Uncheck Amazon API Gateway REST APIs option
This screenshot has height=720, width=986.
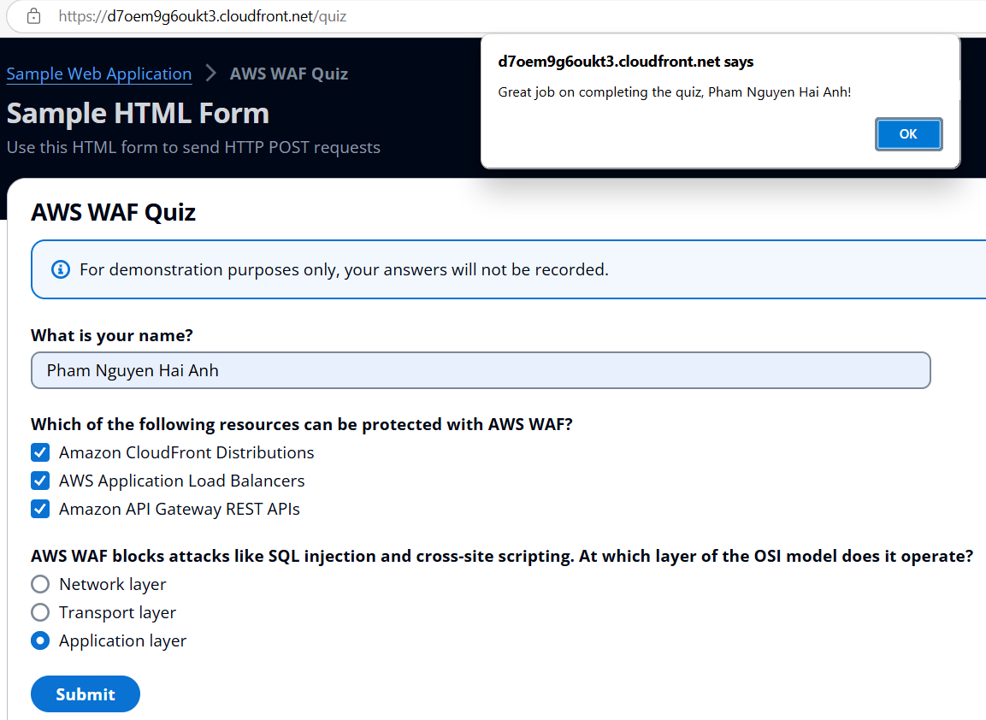[40, 509]
